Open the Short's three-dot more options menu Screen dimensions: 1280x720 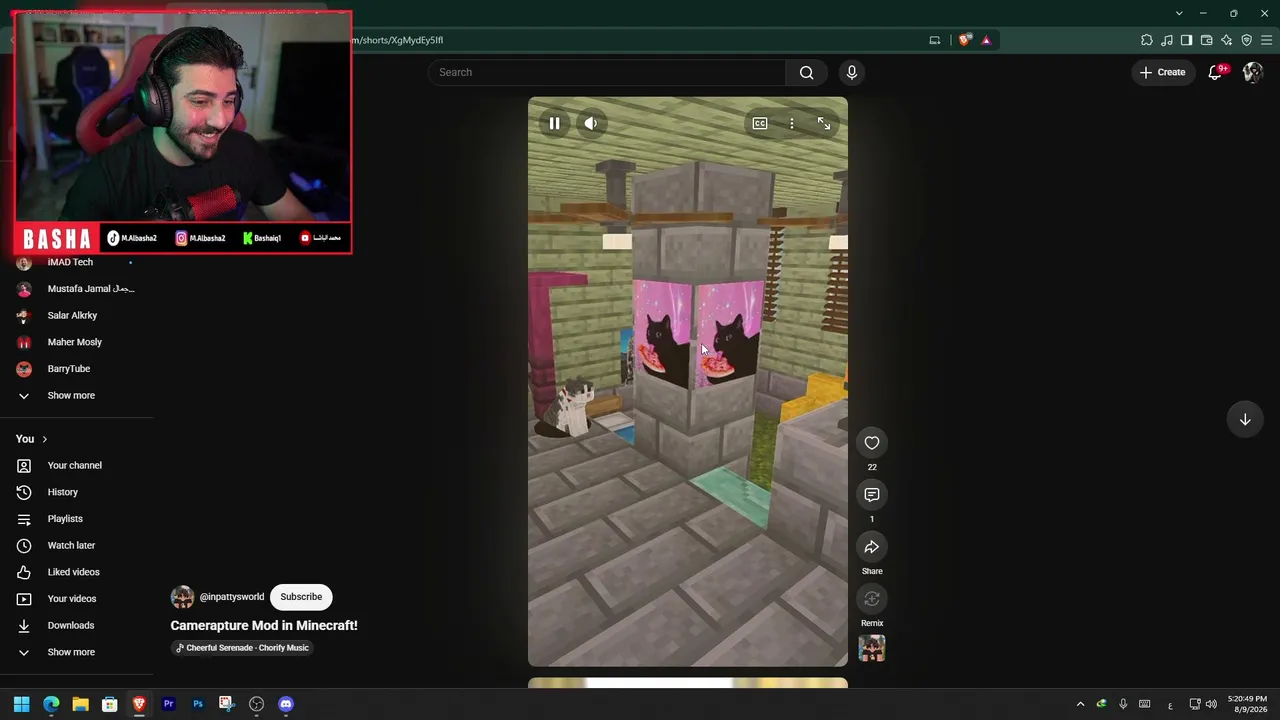pyautogui.click(x=792, y=123)
